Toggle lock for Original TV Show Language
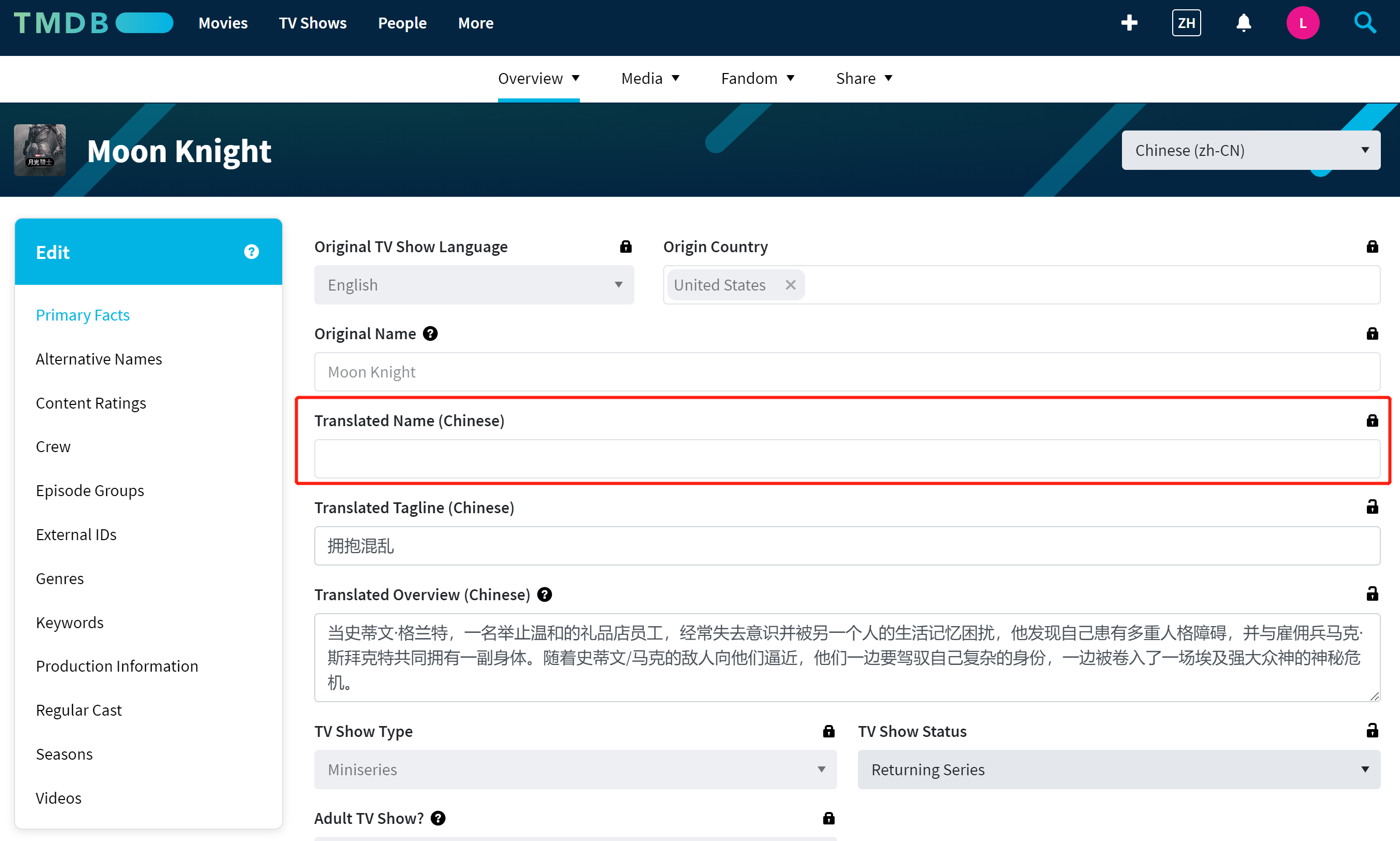This screenshot has width=1400, height=841. 625,247
